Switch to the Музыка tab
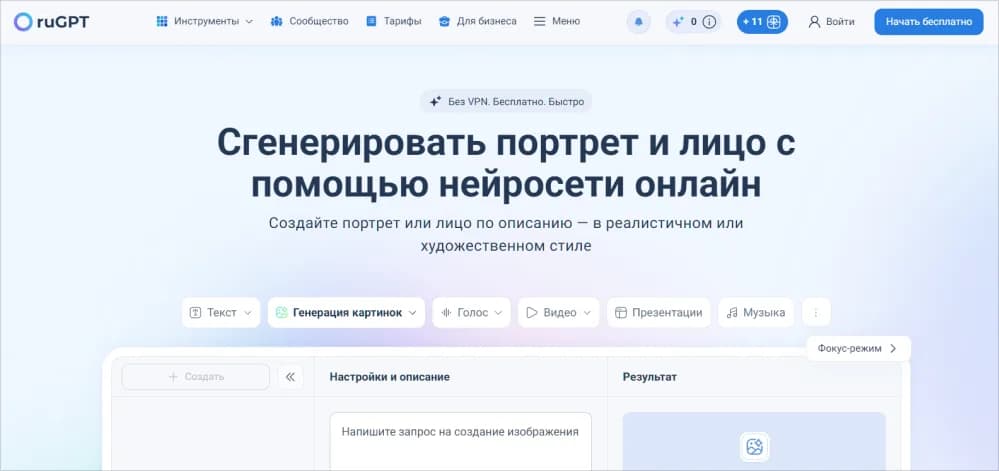The height and width of the screenshot is (471, 999). (x=755, y=312)
